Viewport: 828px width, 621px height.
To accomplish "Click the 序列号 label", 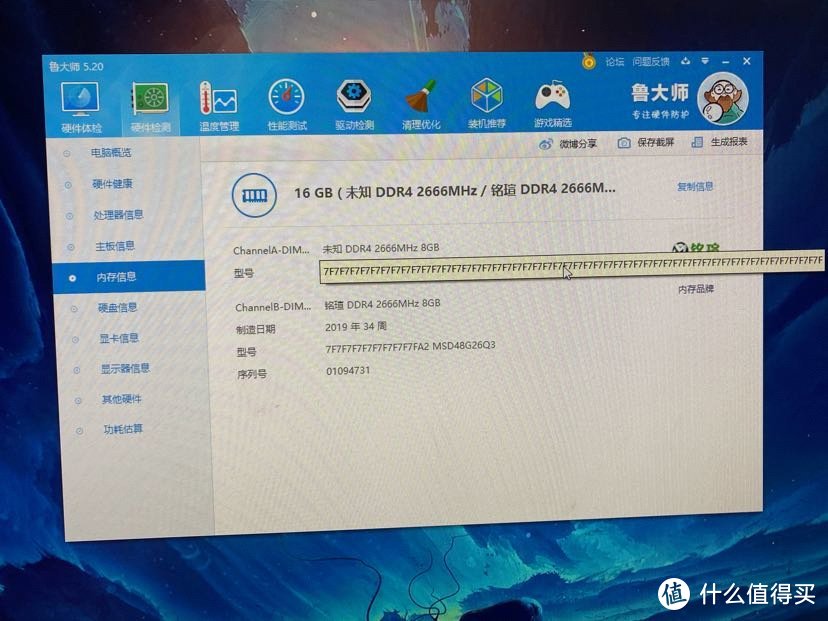I will 252,374.
